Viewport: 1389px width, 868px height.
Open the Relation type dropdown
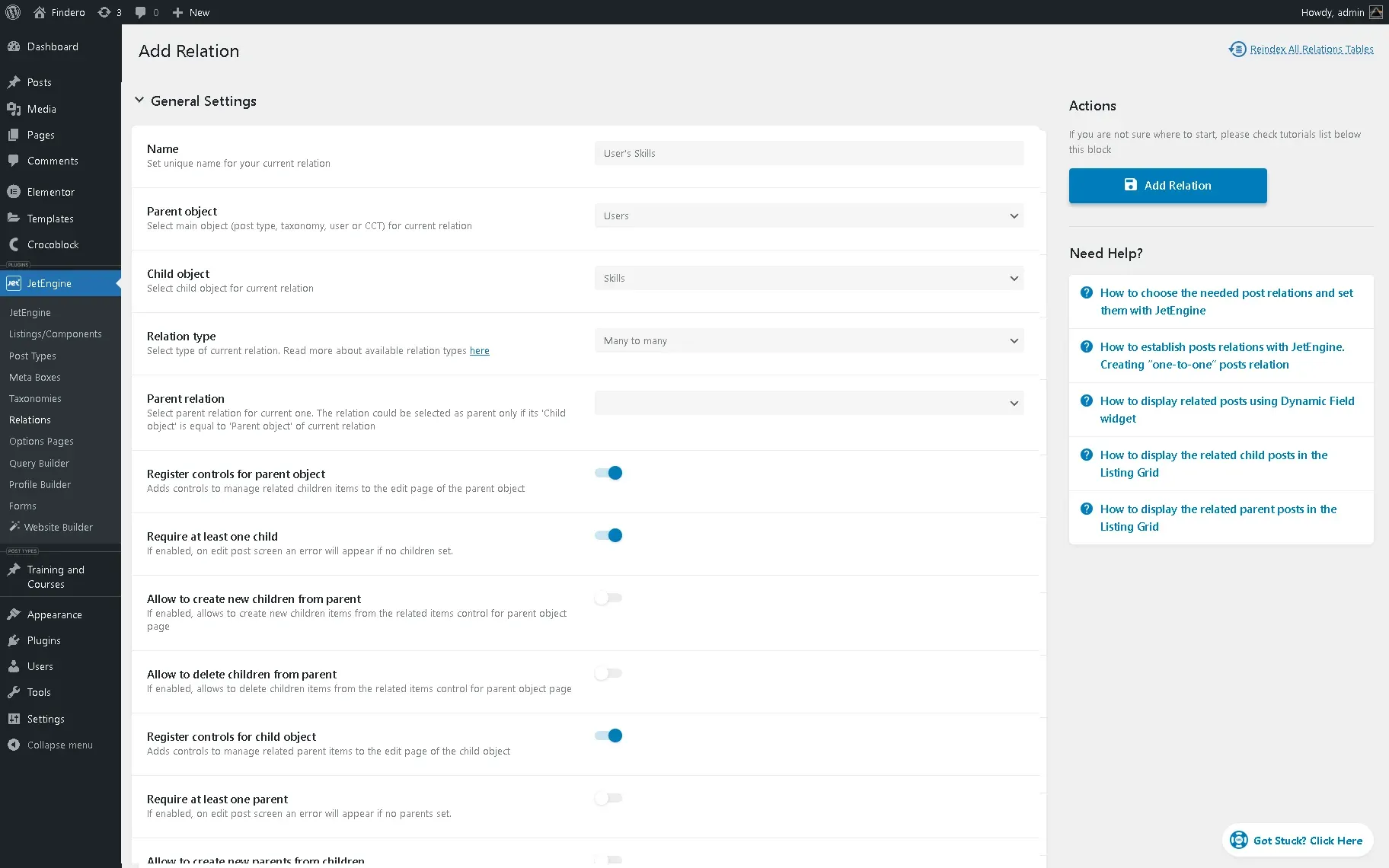809,341
